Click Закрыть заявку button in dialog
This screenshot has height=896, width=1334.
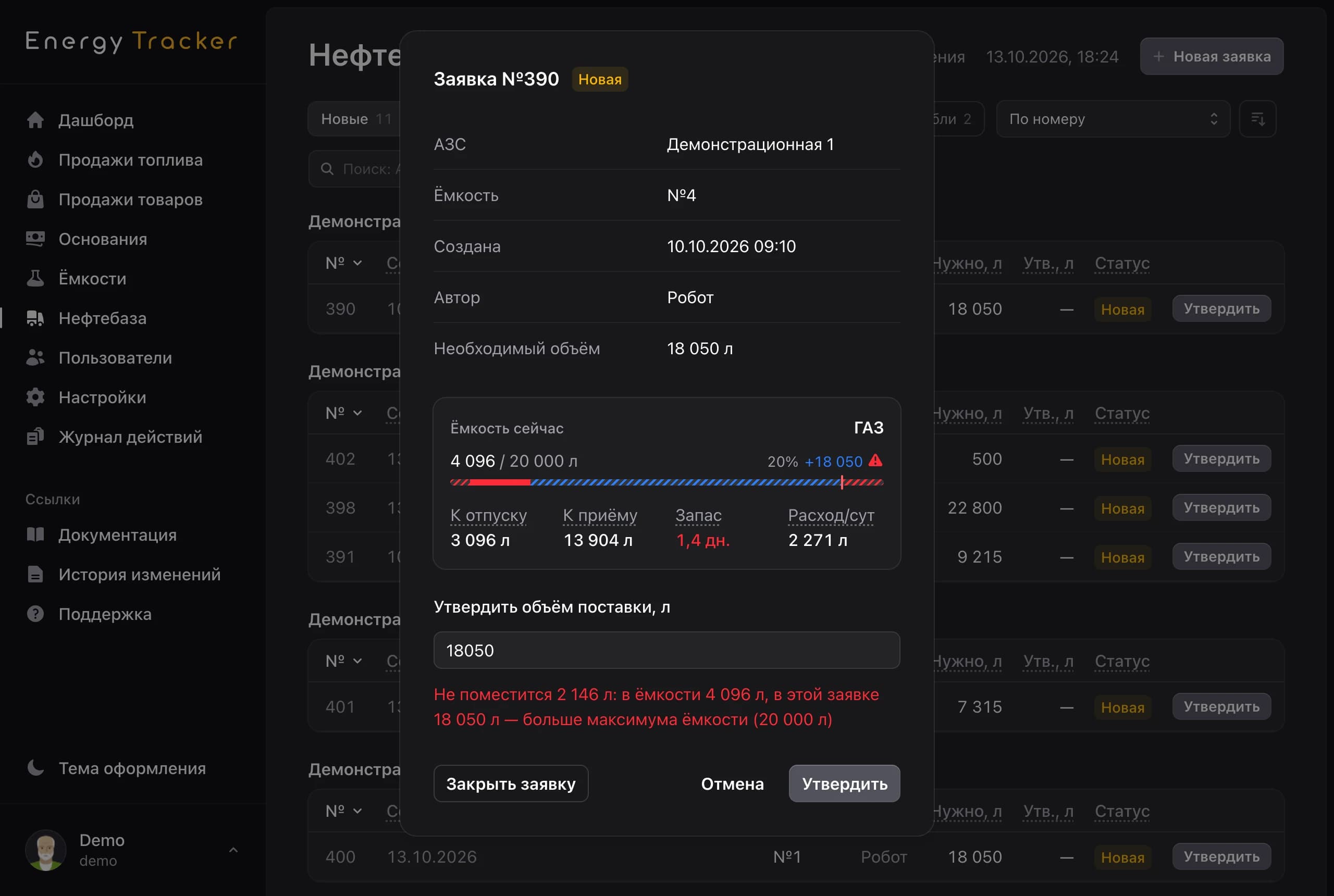[511, 783]
